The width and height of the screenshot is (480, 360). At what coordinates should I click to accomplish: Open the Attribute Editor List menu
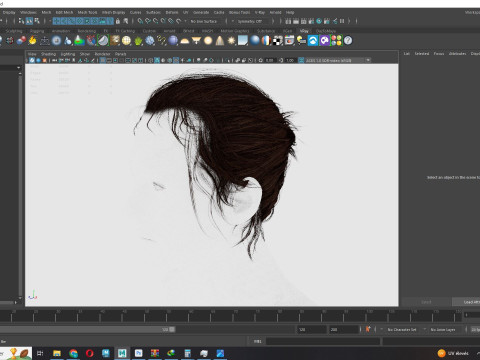(x=407, y=54)
